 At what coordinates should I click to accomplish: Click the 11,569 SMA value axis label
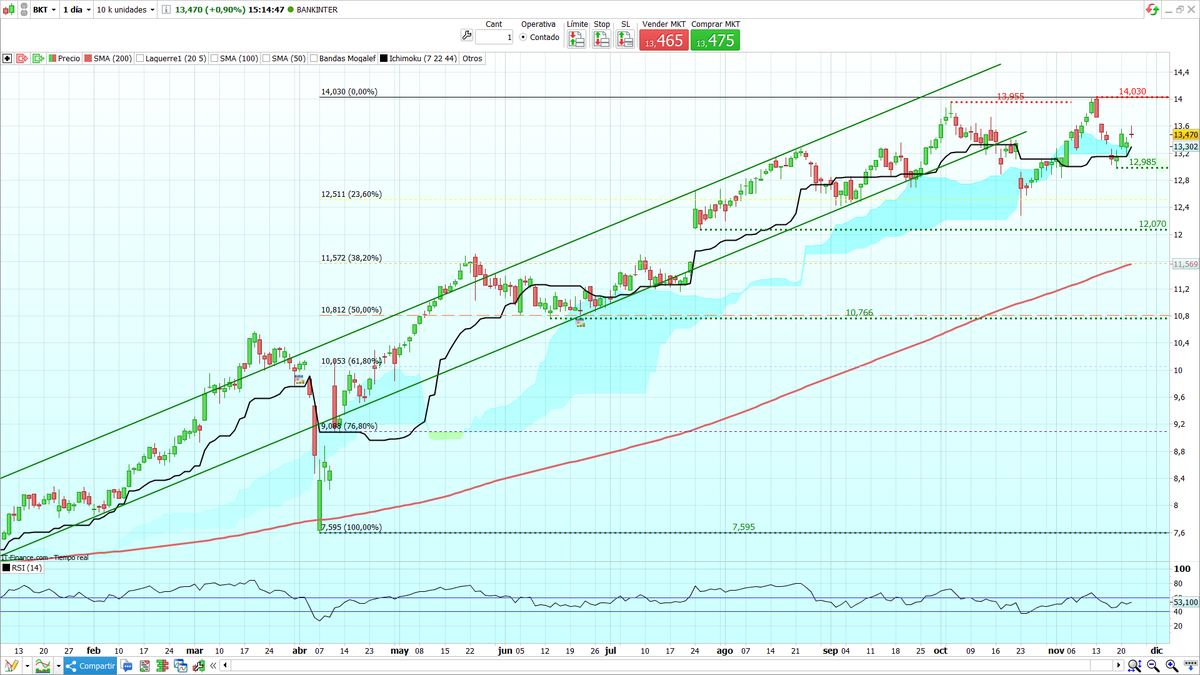tap(1185, 264)
